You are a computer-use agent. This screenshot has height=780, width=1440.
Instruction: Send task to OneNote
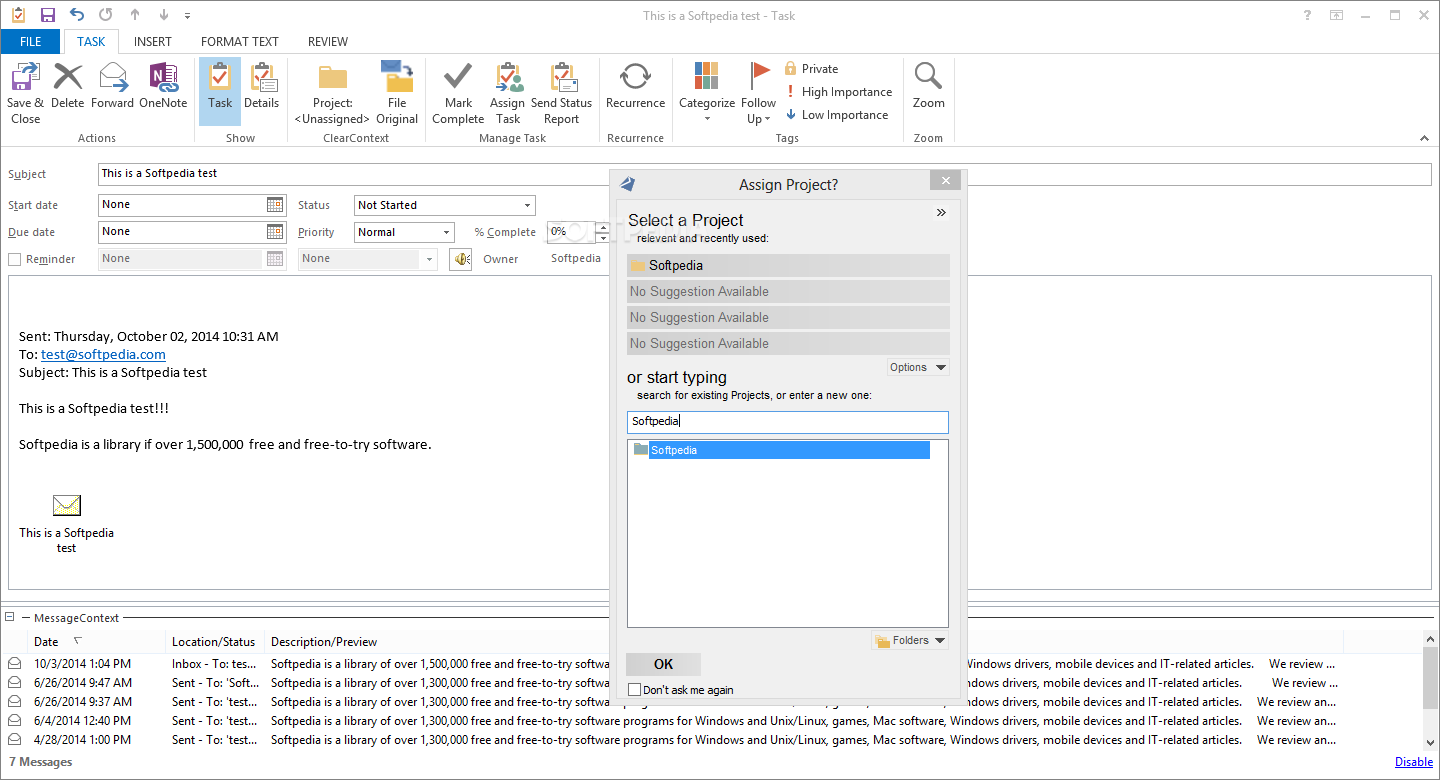[x=163, y=86]
